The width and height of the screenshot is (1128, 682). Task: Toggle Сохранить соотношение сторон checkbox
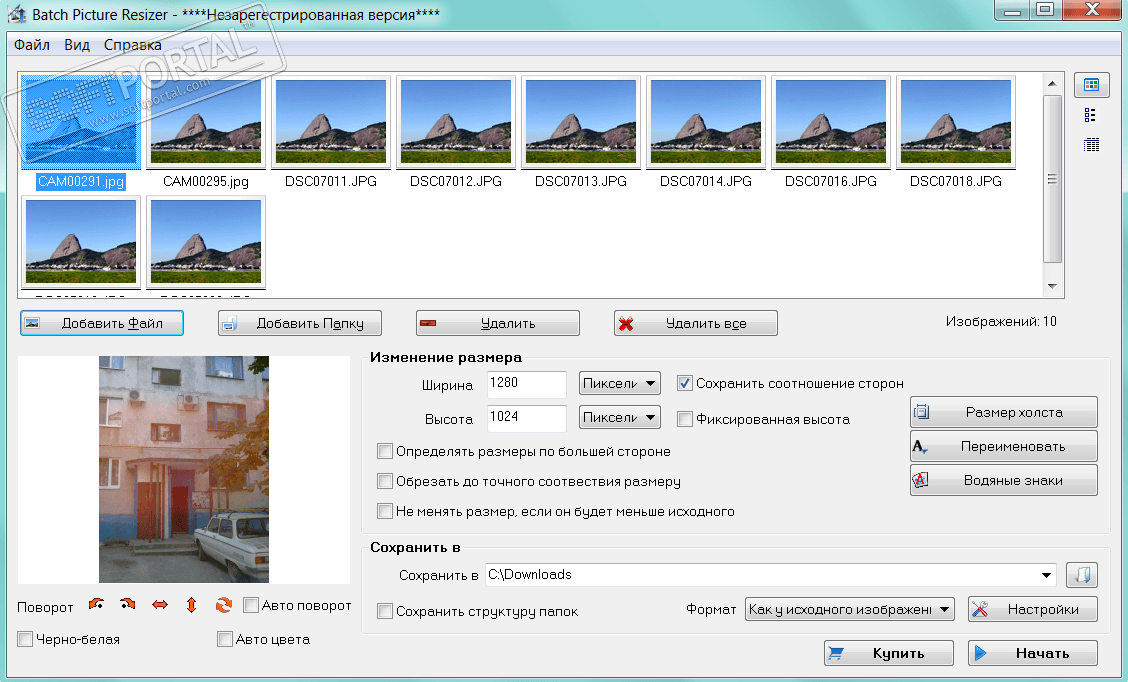pyautogui.click(x=685, y=383)
